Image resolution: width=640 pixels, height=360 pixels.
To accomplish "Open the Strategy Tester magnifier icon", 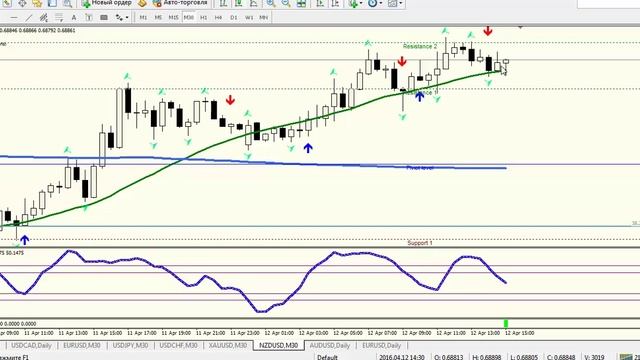I will [67, 3].
